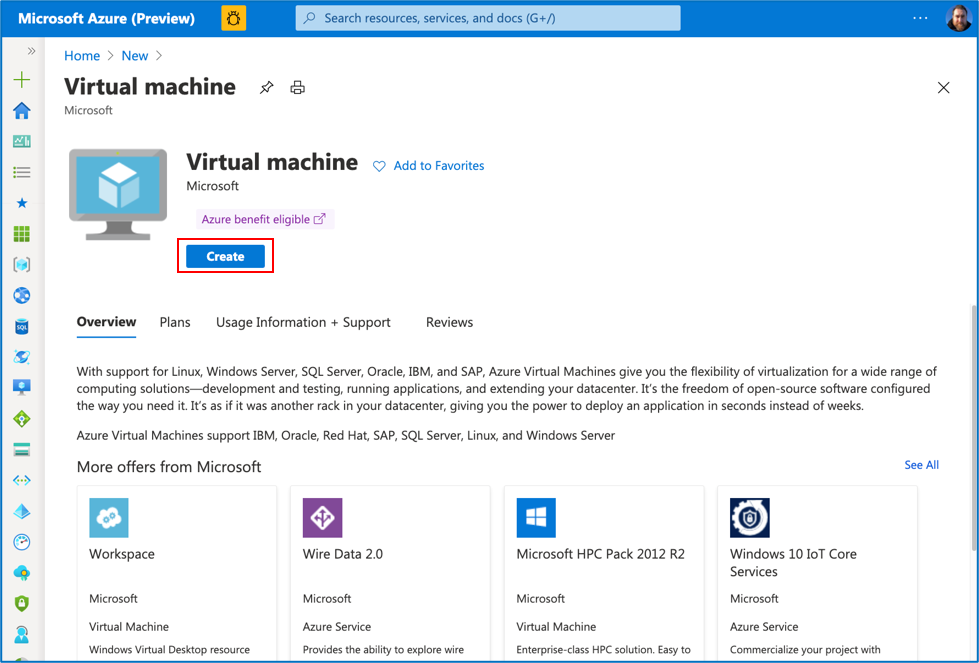
Task: Click Windows 10 IoT Core Services title
Action: 793,562
